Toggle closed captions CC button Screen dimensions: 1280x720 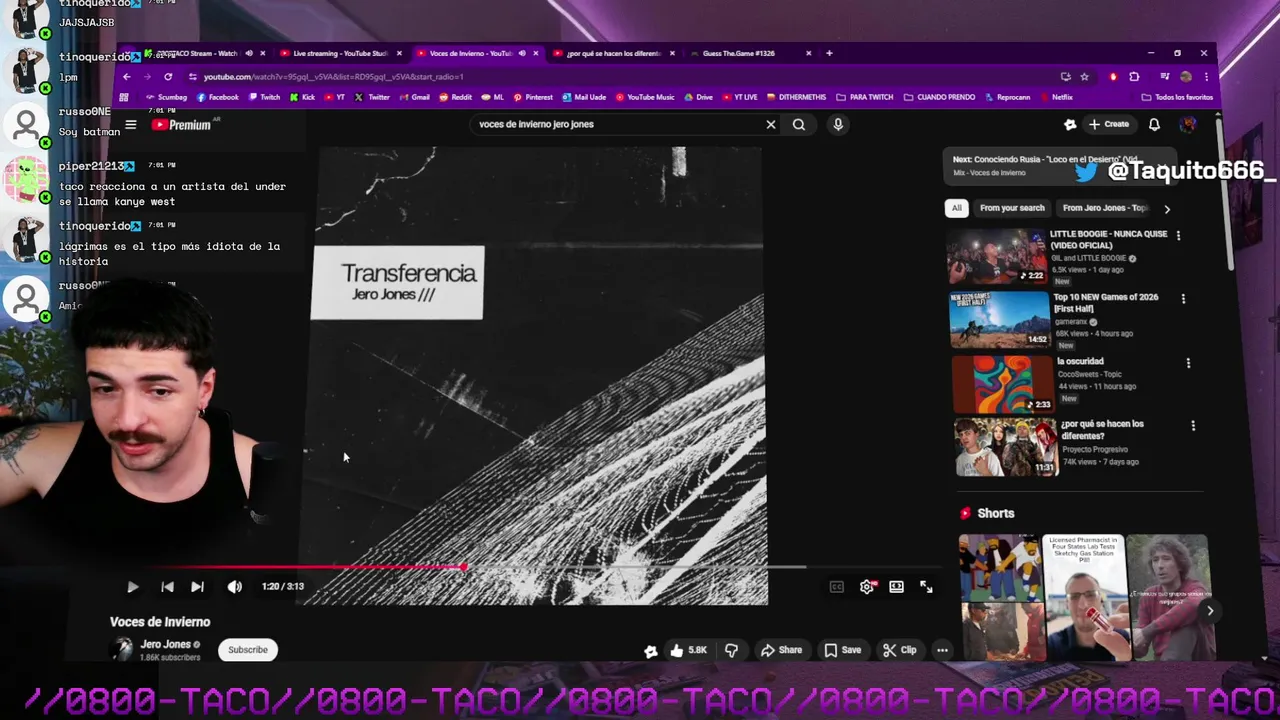coord(837,587)
